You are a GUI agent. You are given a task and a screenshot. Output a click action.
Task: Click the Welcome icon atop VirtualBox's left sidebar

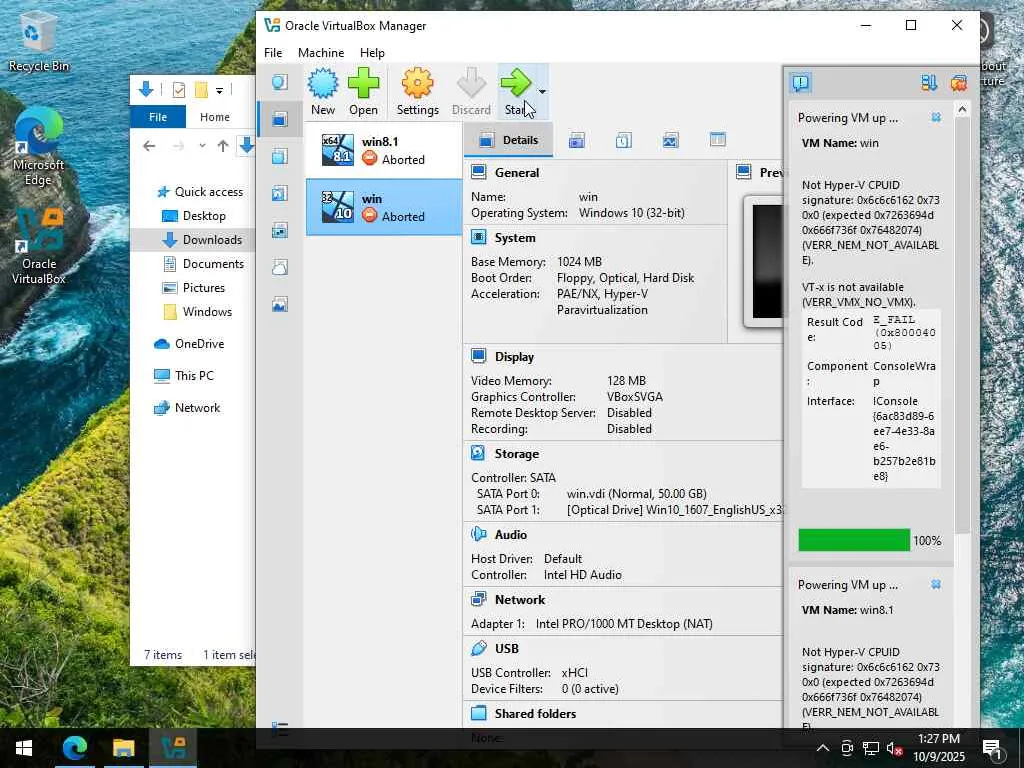pos(280,82)
